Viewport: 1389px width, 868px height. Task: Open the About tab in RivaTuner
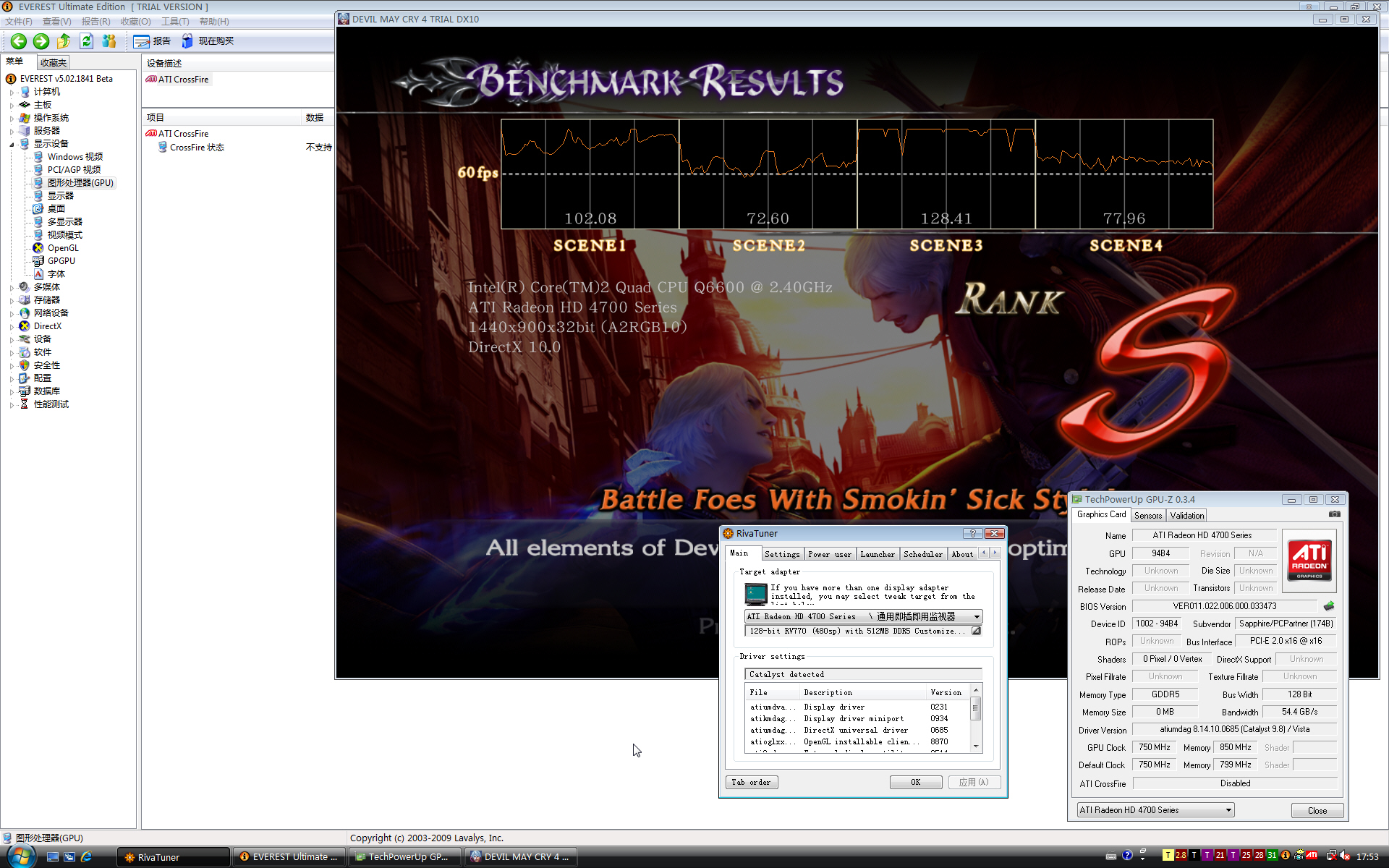tap(962, 554)
